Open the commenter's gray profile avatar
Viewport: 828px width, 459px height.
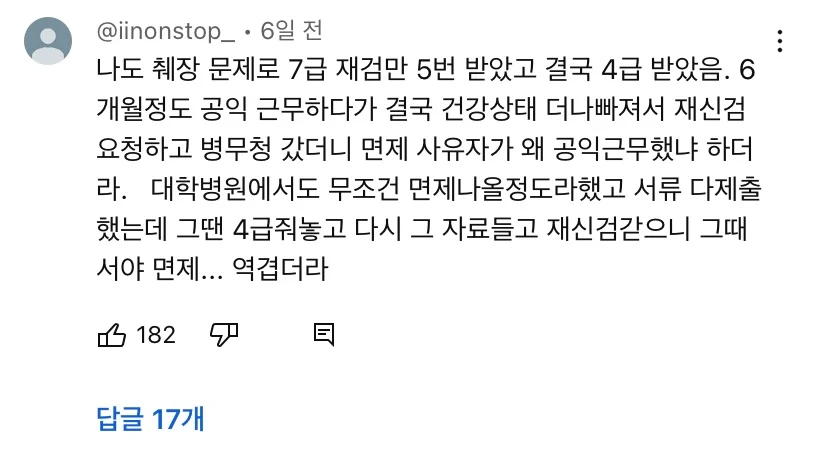click(47, 42)
